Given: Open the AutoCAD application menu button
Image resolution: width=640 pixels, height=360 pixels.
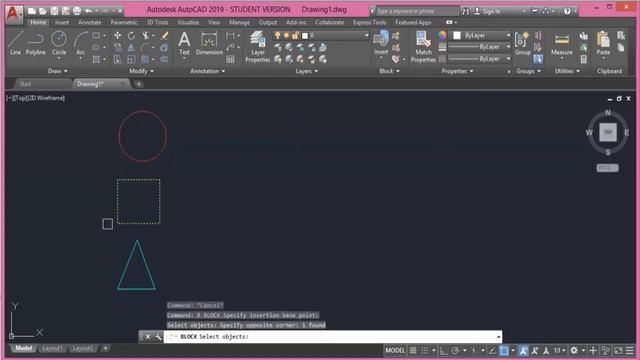Looking at the screenshot, I should click(x=13, y=14).
